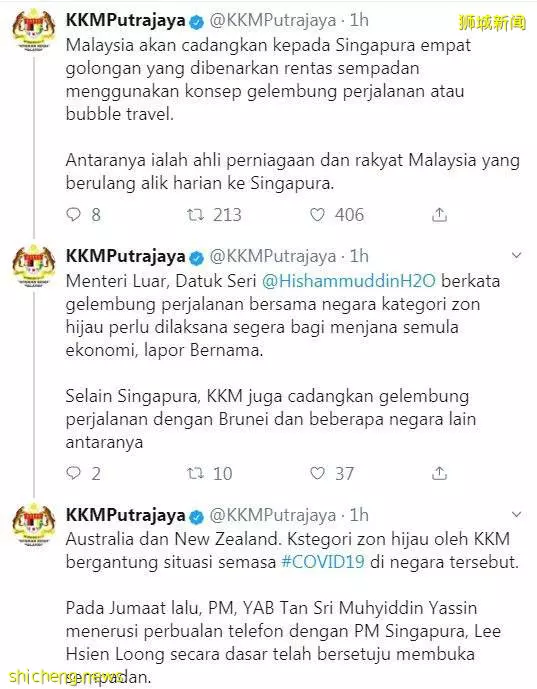
Task: Open @KKMPutrajaya handle on second tweet
Action: coord(273,256)
